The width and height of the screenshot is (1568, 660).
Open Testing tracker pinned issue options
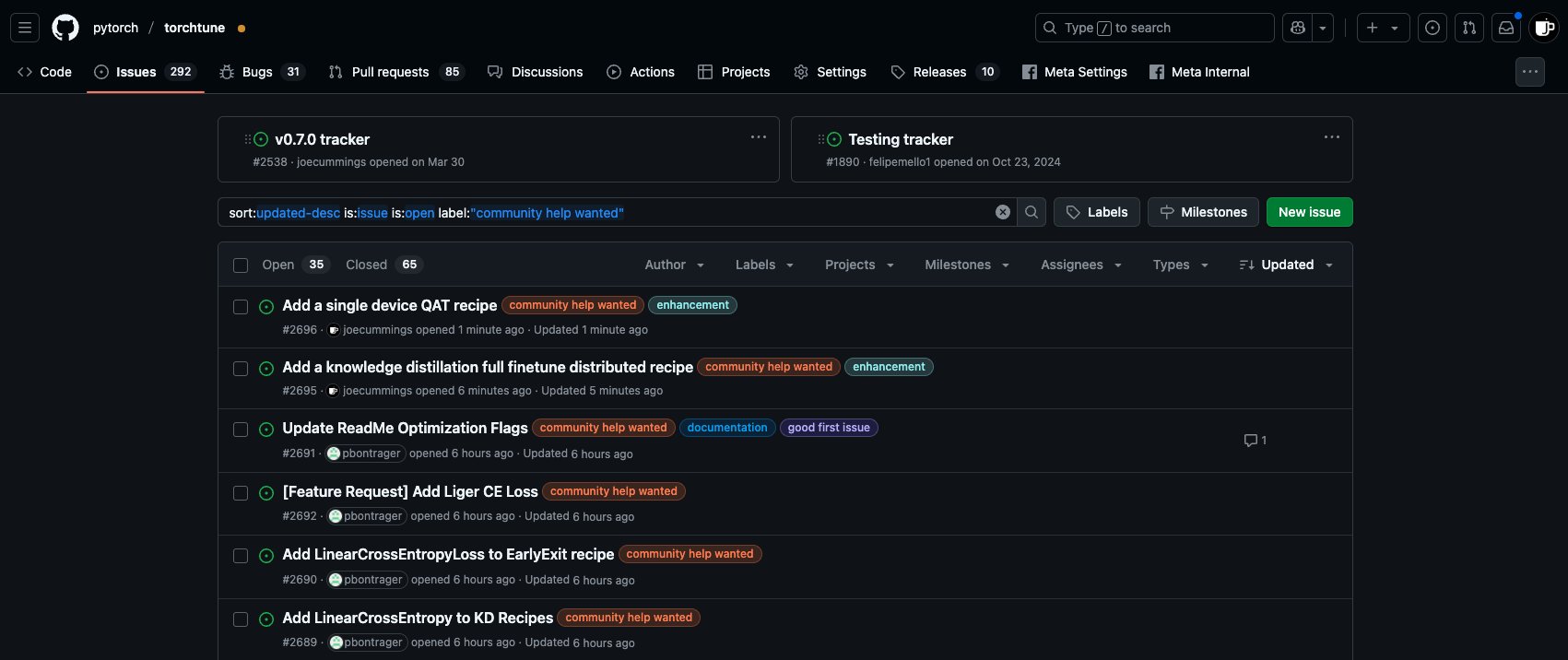tap(1332, 137)
